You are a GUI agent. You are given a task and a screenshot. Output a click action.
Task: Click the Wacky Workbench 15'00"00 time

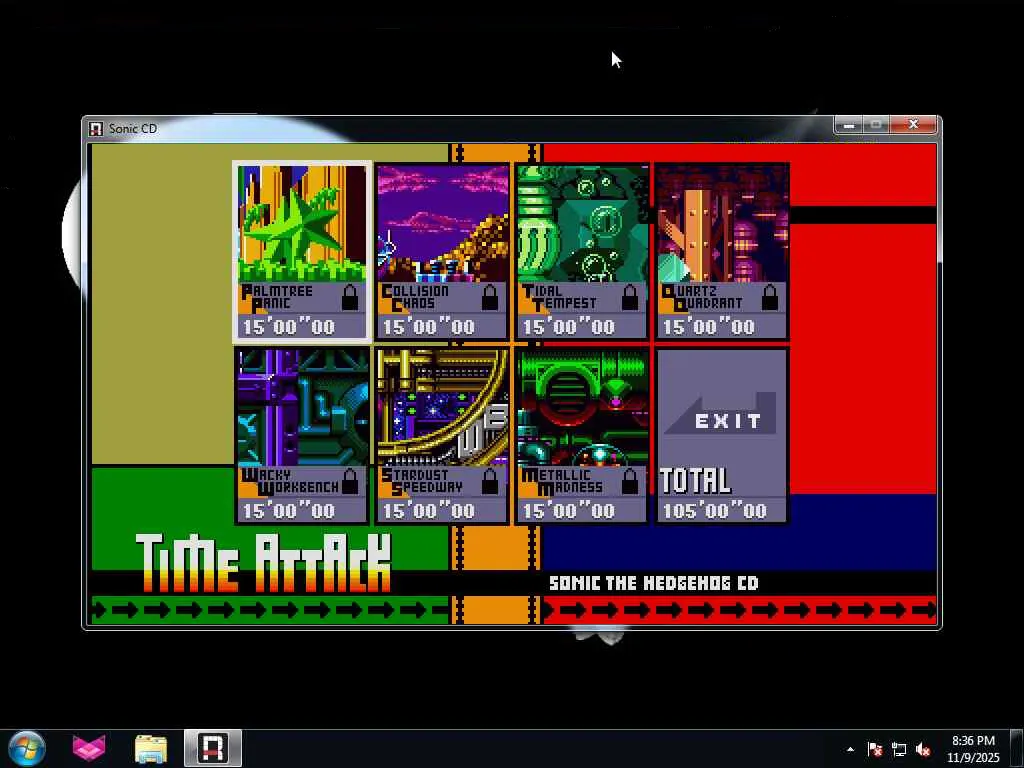click(x=289, y=511)
